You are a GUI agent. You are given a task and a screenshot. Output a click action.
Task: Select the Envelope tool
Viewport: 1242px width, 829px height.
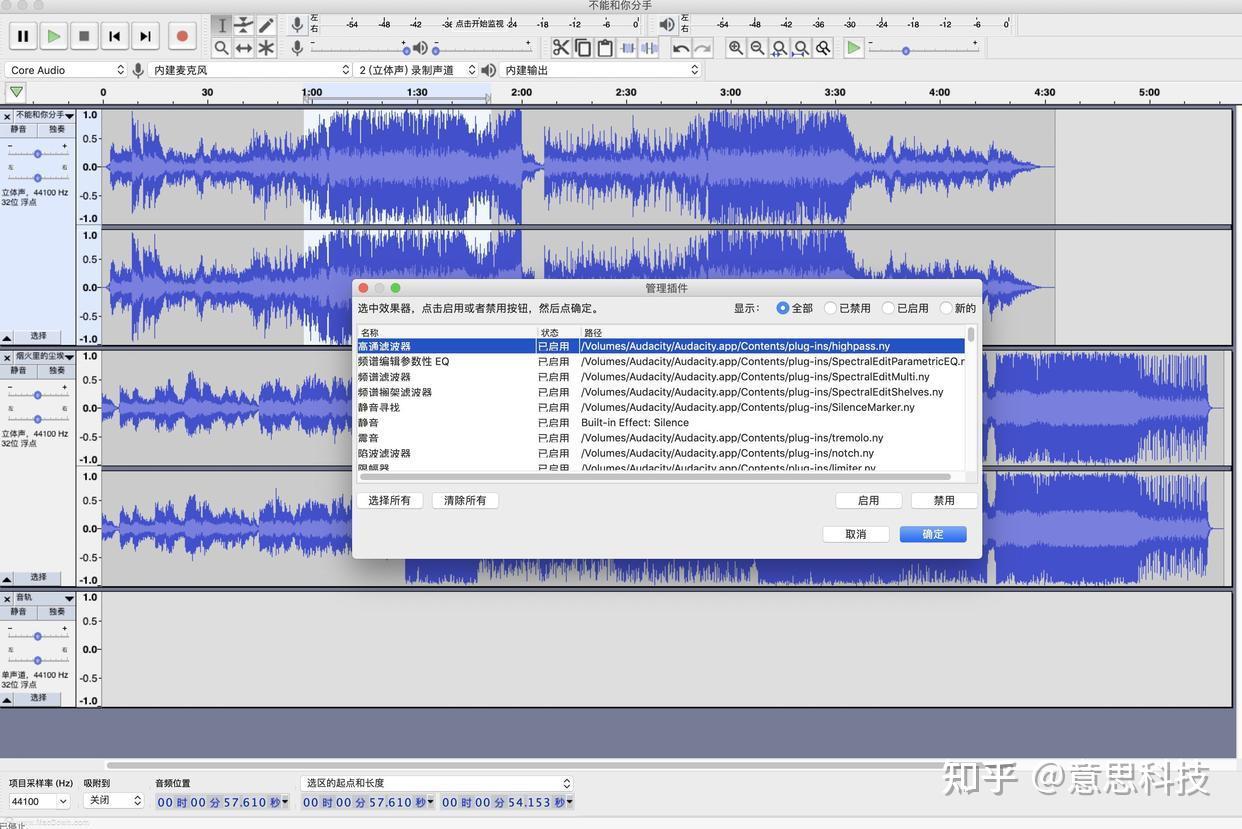point(243,25)
